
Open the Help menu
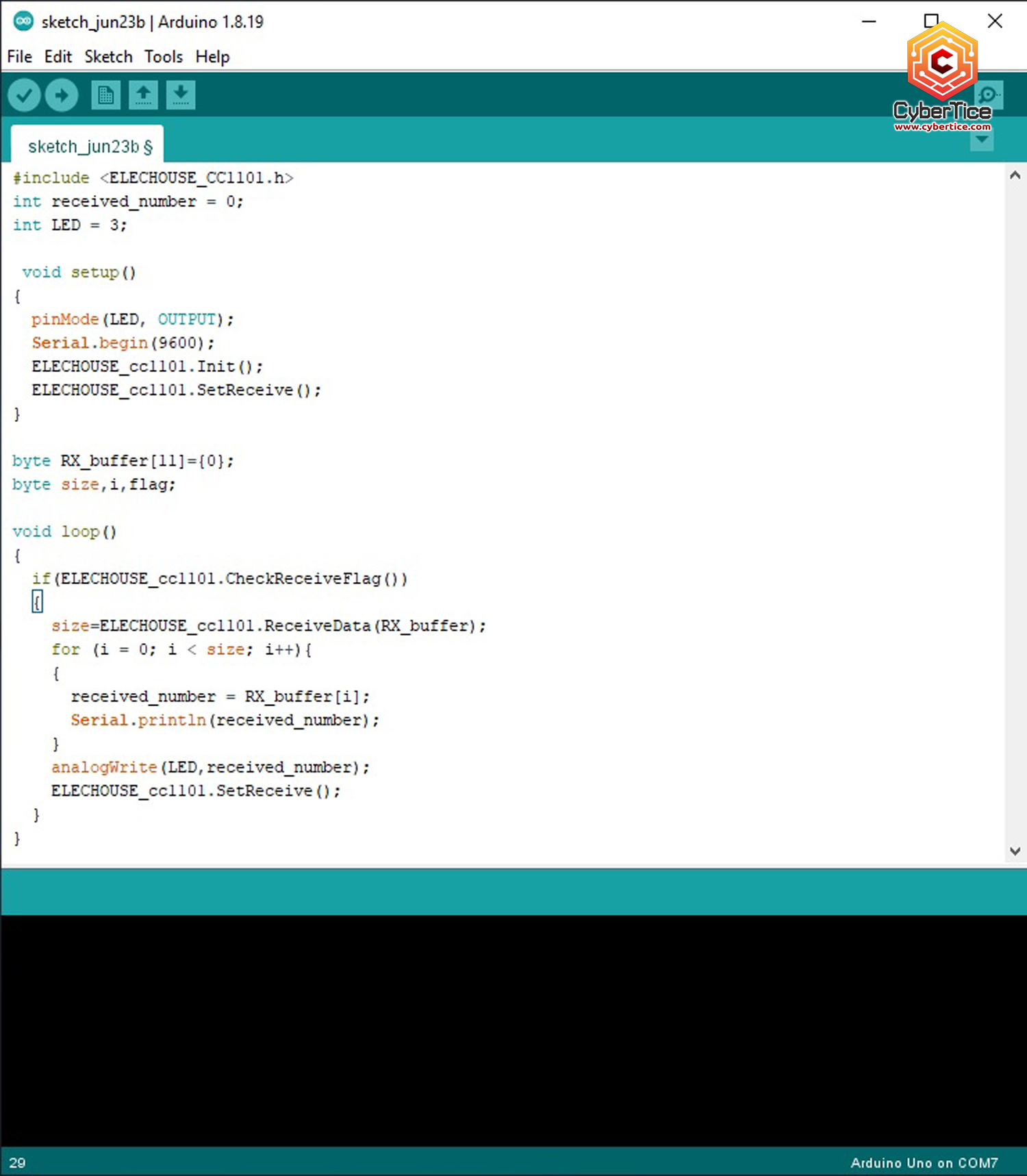(x=212, y=57)
